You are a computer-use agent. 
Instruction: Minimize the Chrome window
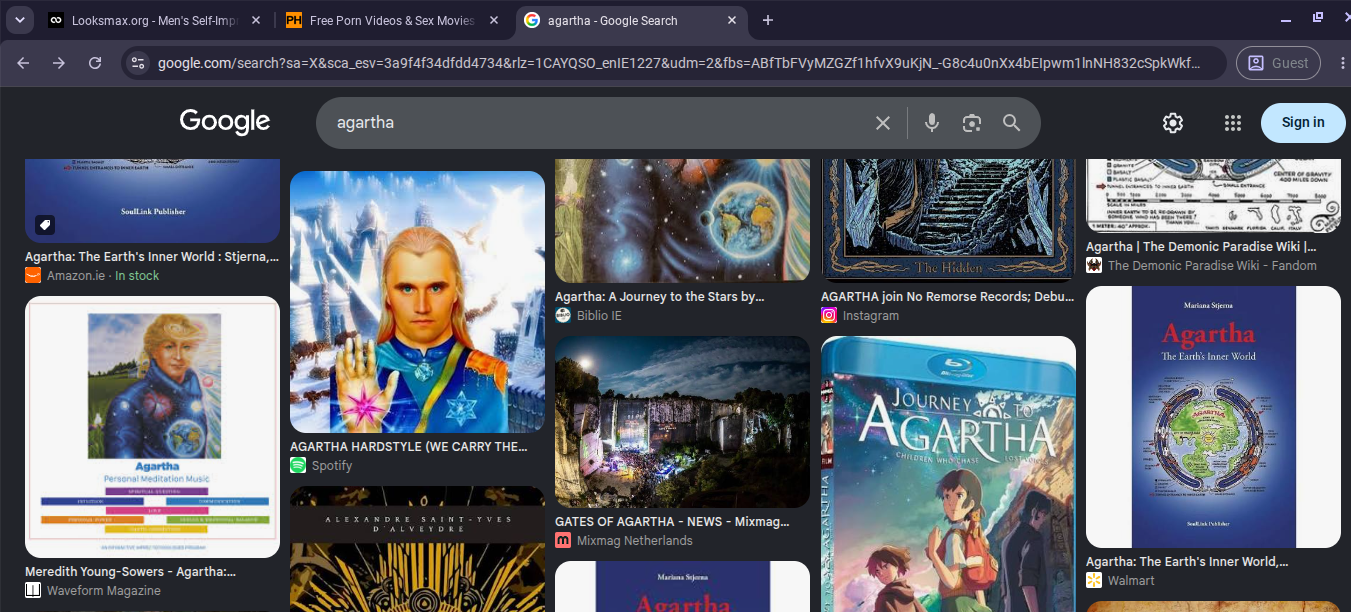(x=1285, y=19)
